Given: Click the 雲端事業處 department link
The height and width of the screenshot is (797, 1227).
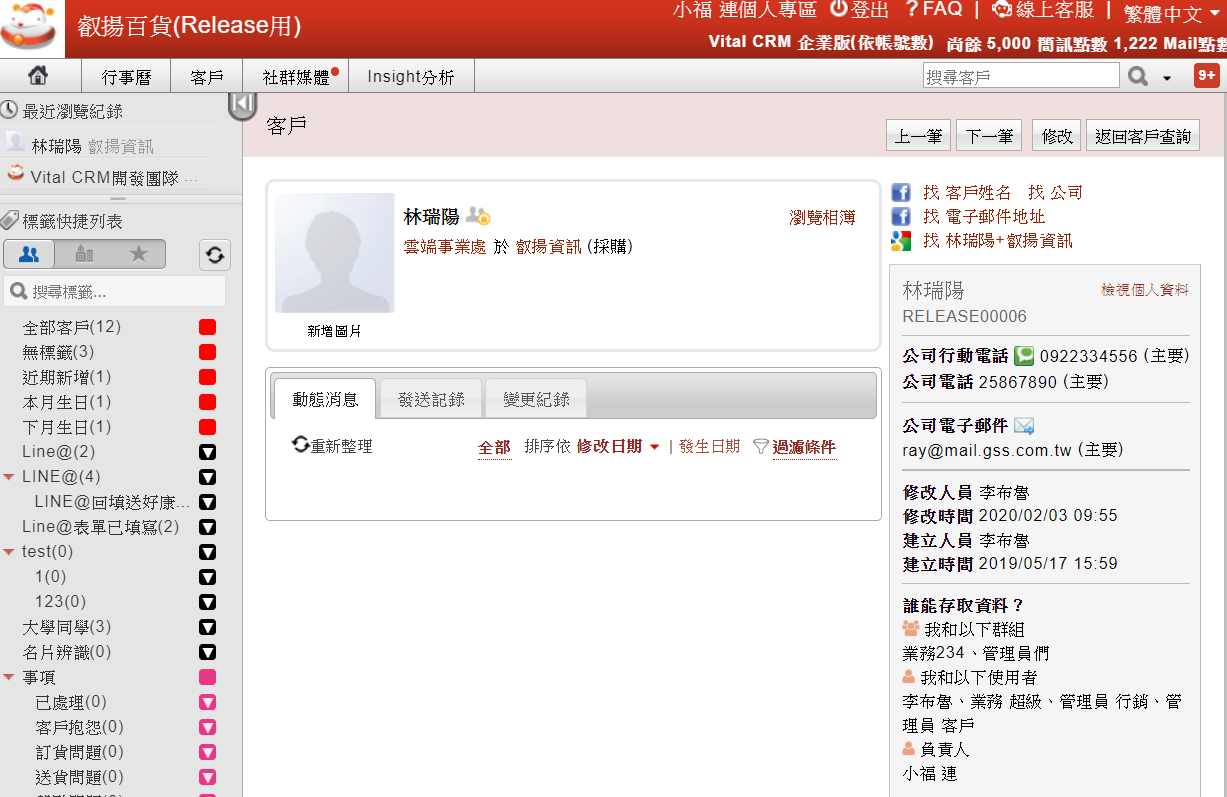Looking at the screenshot, I should point(445,246).
